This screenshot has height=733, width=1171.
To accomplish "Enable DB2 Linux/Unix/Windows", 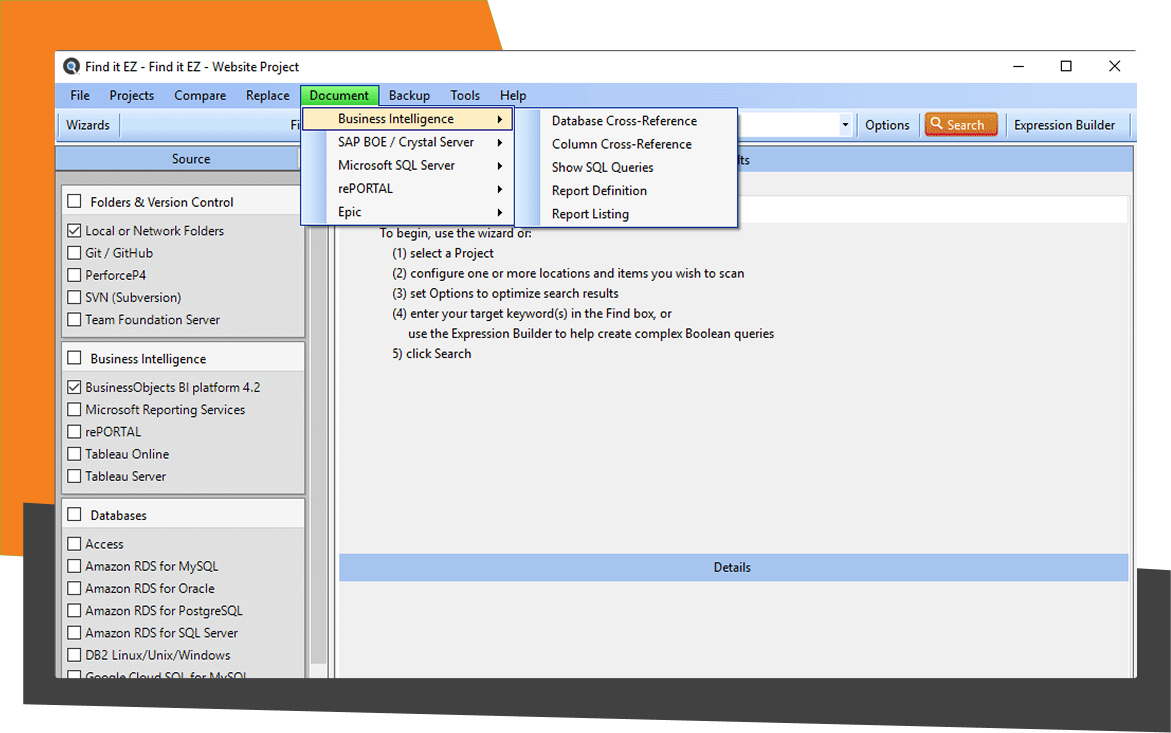I will pyautogui.click(x=74, y=655).
